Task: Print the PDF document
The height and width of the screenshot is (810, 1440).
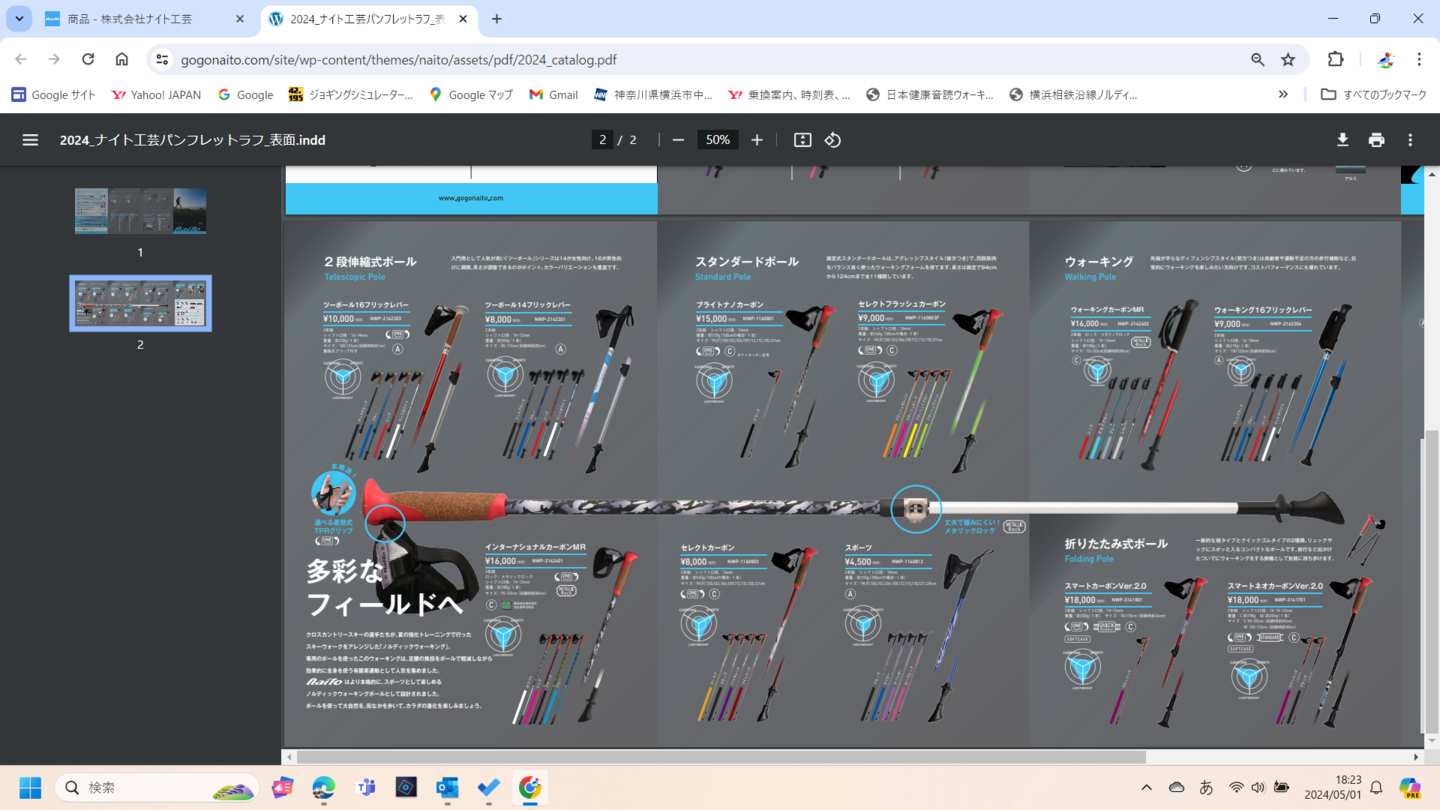Action: pyautogui.click(x=1376, y=140)
